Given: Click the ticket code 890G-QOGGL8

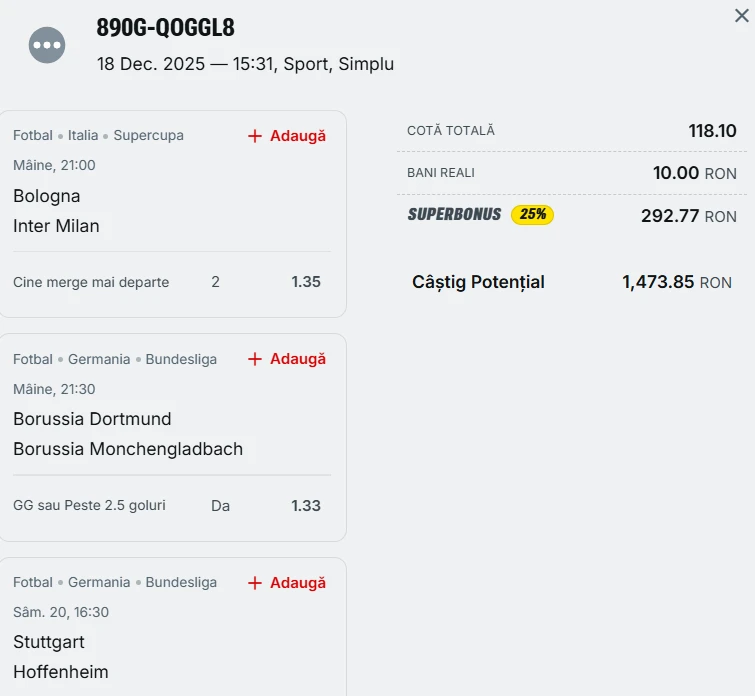Looking at the screenshot, I should [x=166, y=28].
